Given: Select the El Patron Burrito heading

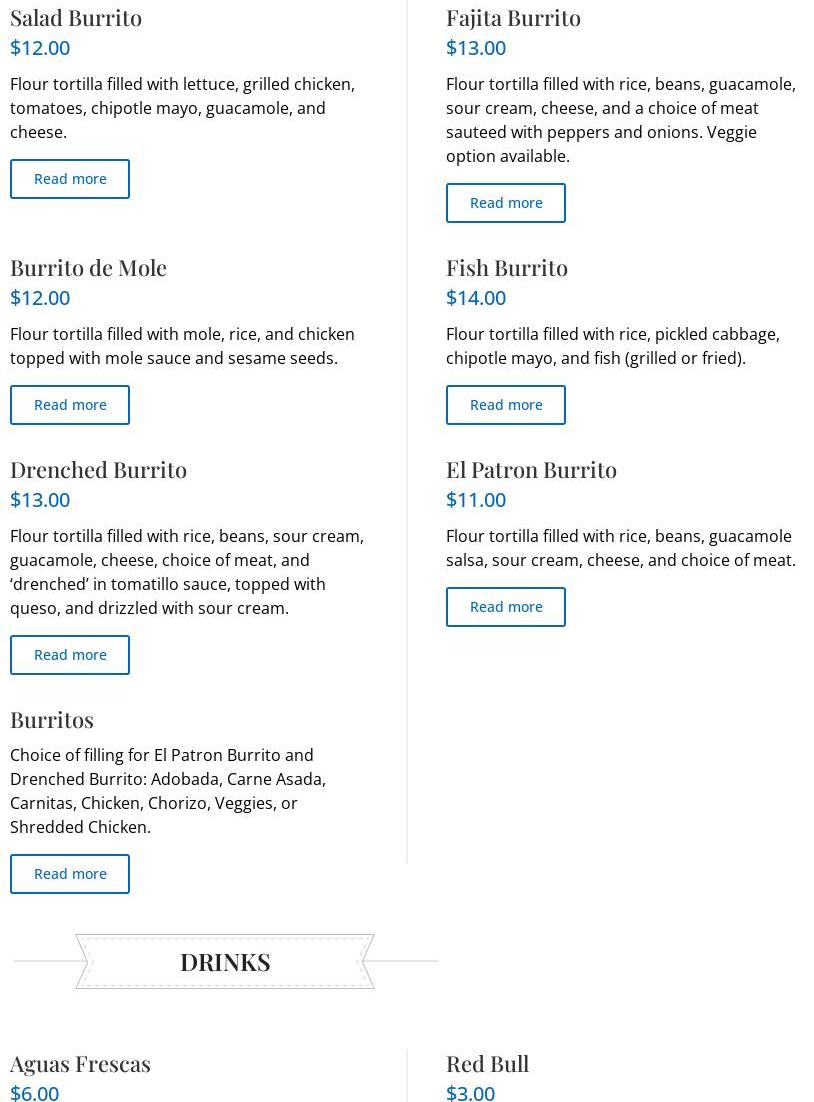Looking at the screenshot, I should click(x=531, y=469).
